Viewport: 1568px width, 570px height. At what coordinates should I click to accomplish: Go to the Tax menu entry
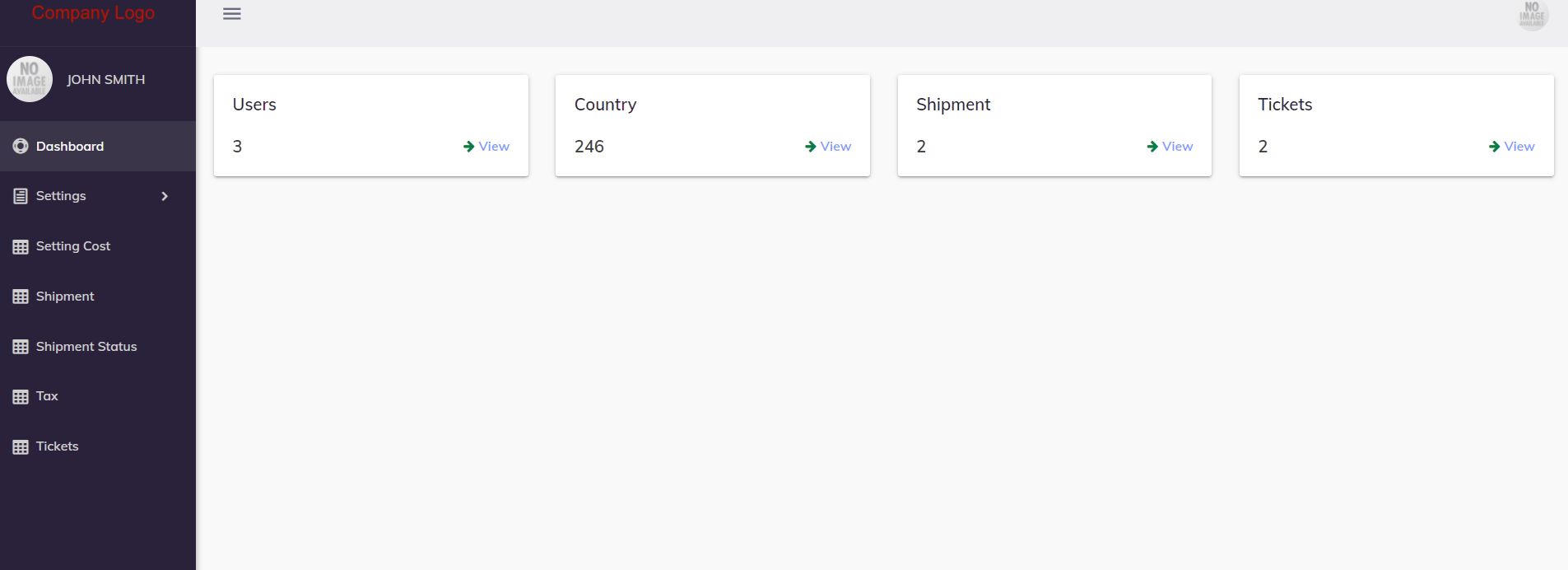click(47, 396)
